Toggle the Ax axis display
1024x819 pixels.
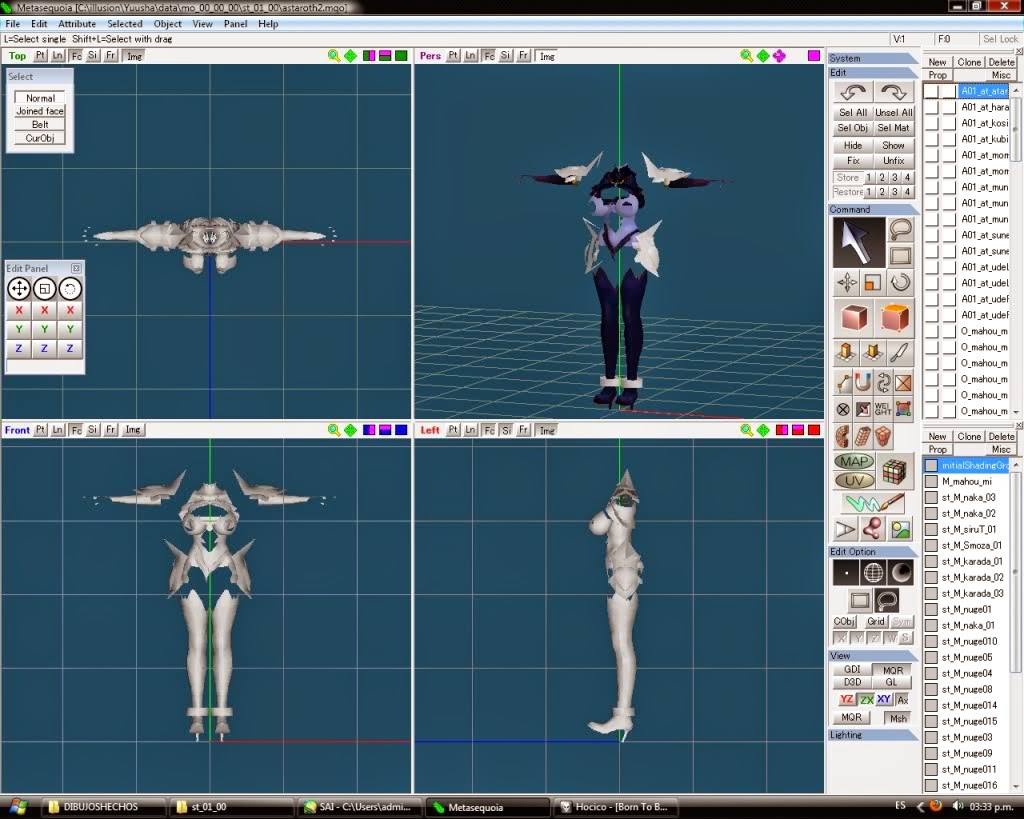click(x=903, y=699)
